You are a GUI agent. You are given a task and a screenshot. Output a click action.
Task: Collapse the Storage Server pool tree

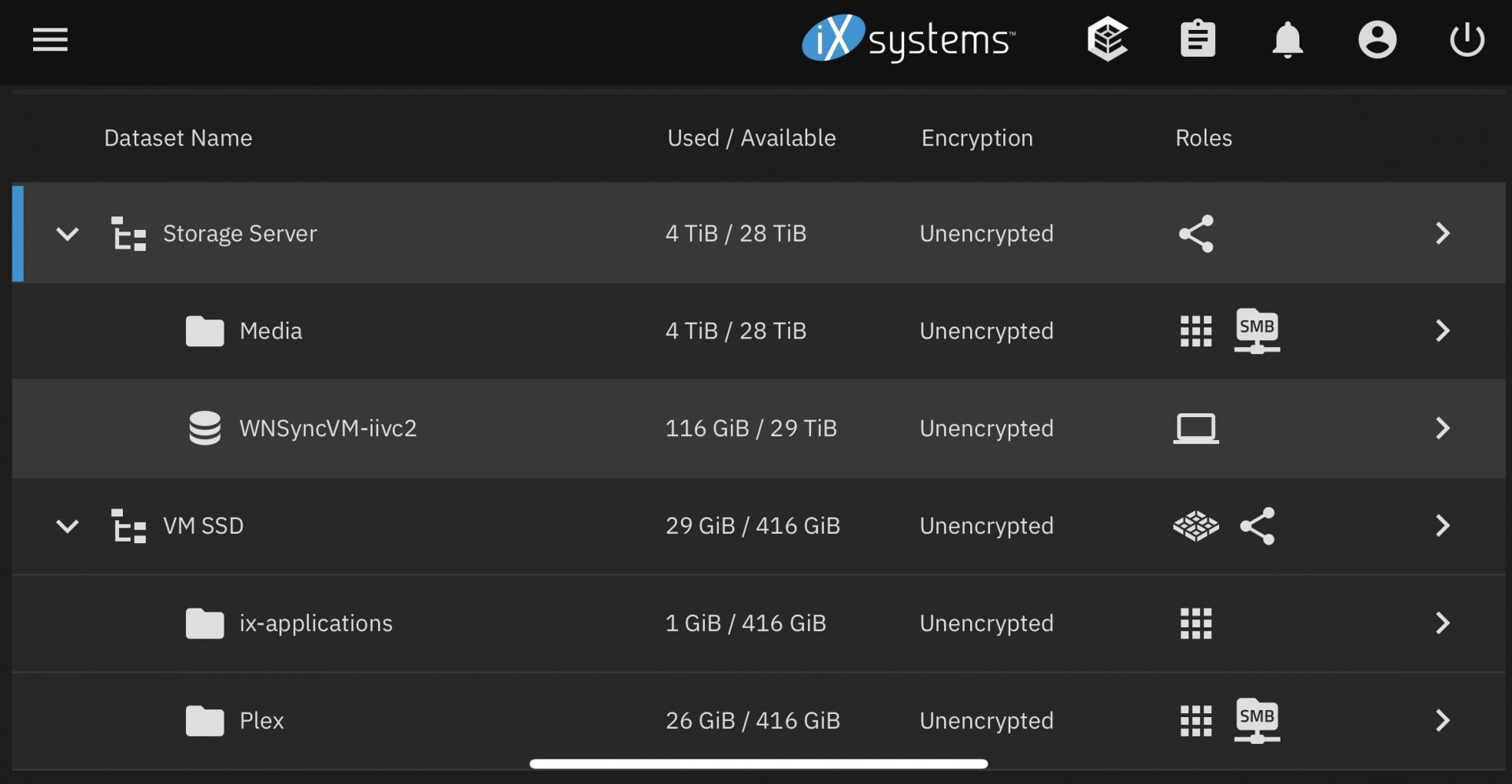68,234
